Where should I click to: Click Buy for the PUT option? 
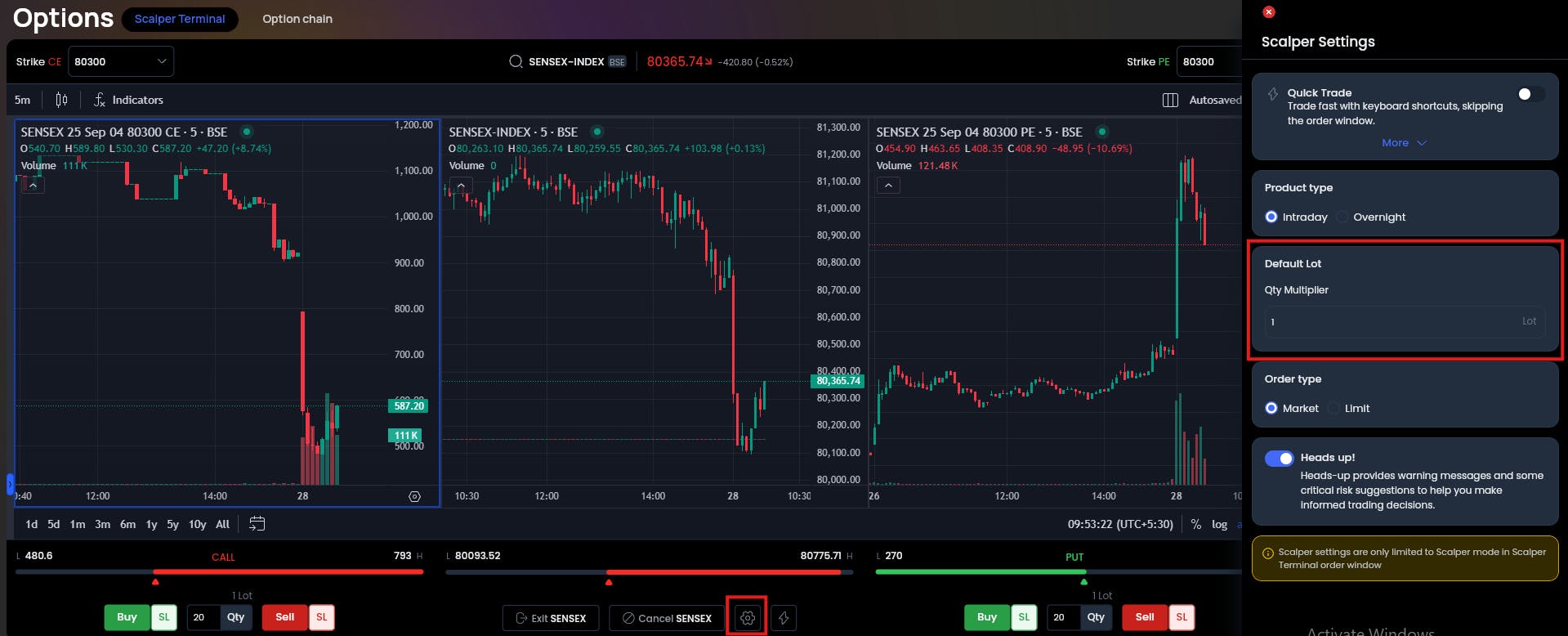coord(987,617)
